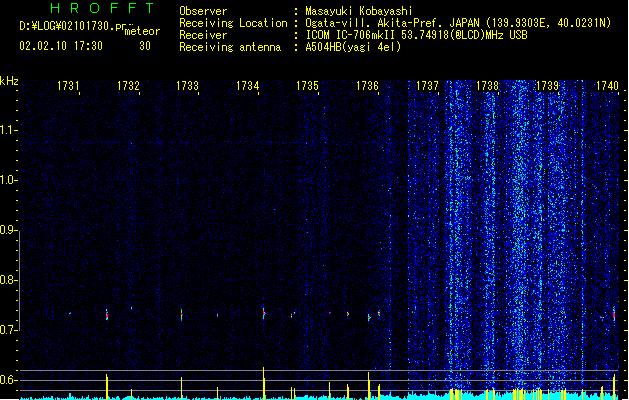Click the meteor echo at 1740
Screen dimensions: 629x400
coord(614,314)
